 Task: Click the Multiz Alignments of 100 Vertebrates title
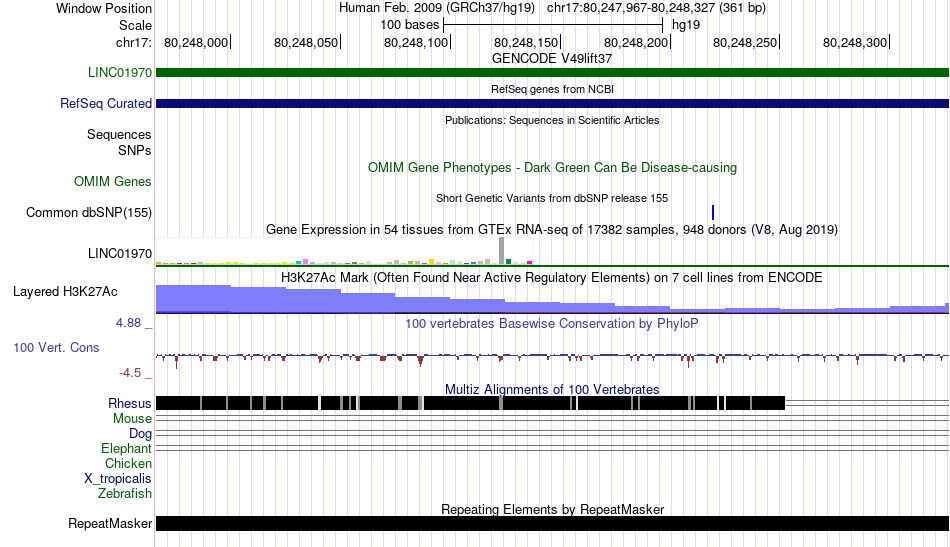coord(552,390)
